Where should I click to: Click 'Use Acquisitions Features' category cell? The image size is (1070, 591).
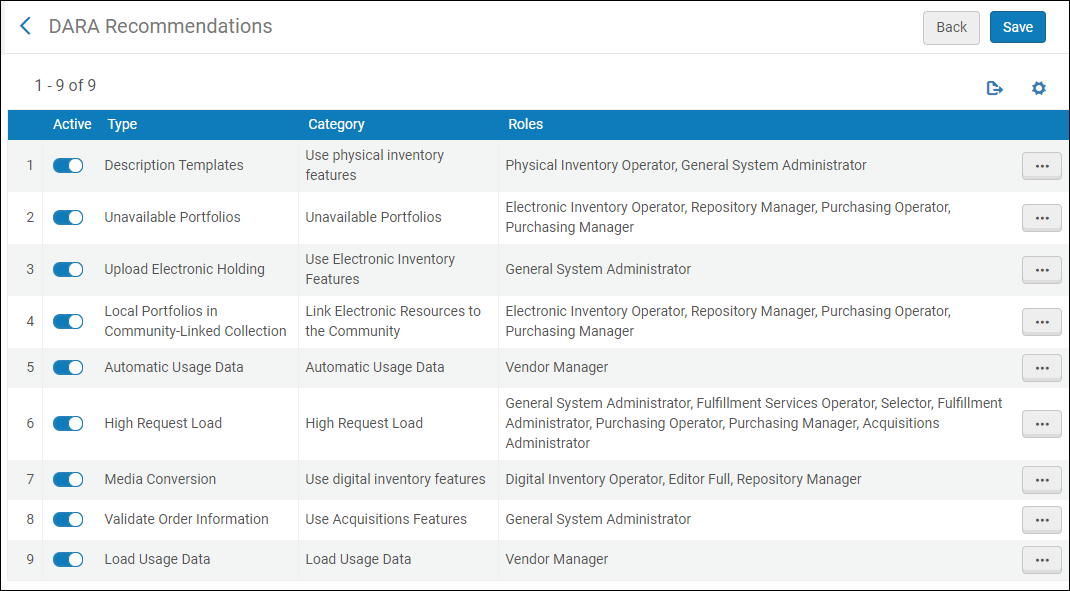pos(386,519)
